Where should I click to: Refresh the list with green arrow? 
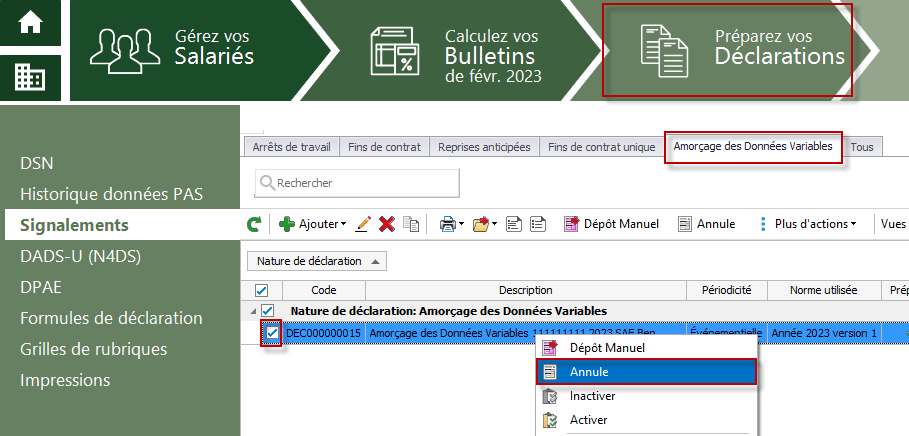(254, 224)
